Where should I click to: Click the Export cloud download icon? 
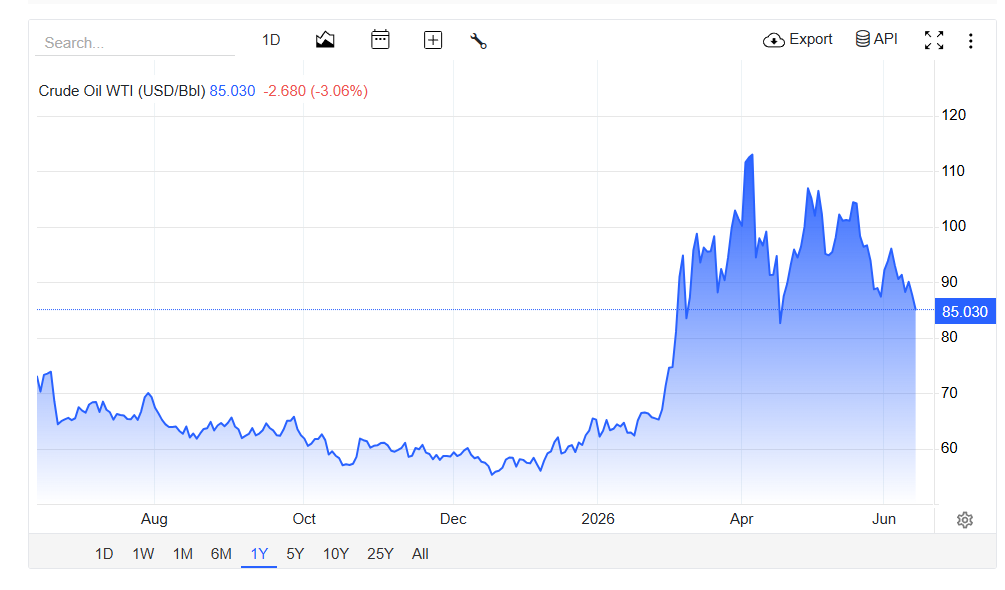774,40
